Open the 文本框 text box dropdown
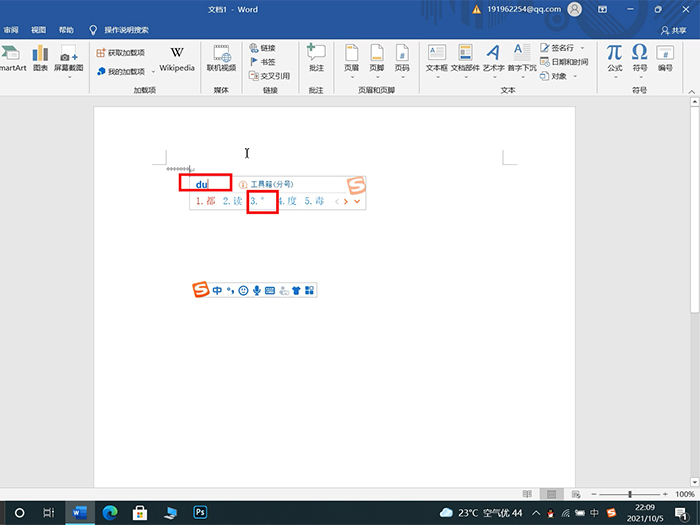700x525 pixels. tap(437, 77)
